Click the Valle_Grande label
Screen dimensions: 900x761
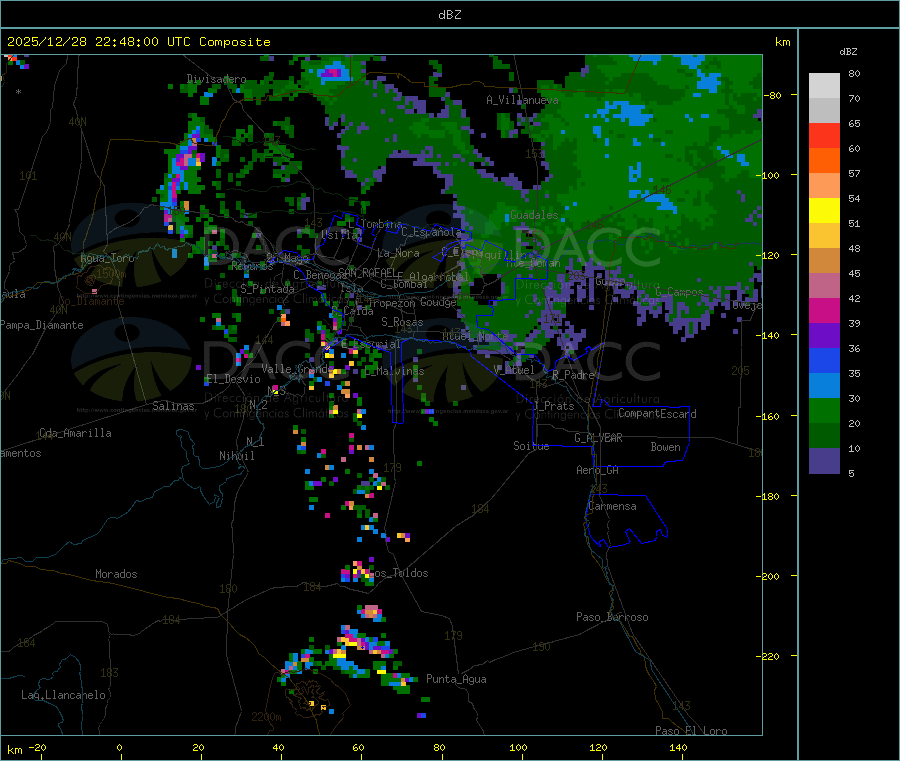[x=297, y=369]
